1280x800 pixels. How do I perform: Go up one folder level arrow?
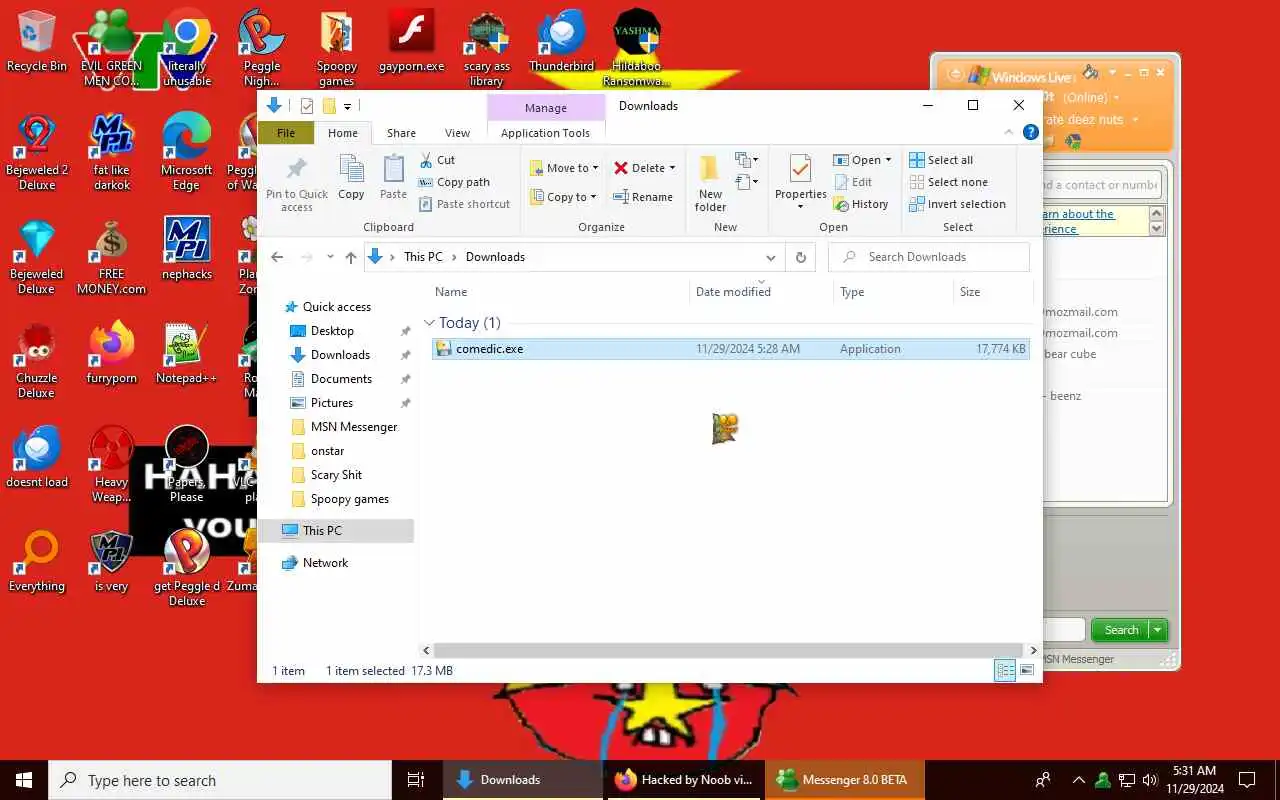pos(350,257)
